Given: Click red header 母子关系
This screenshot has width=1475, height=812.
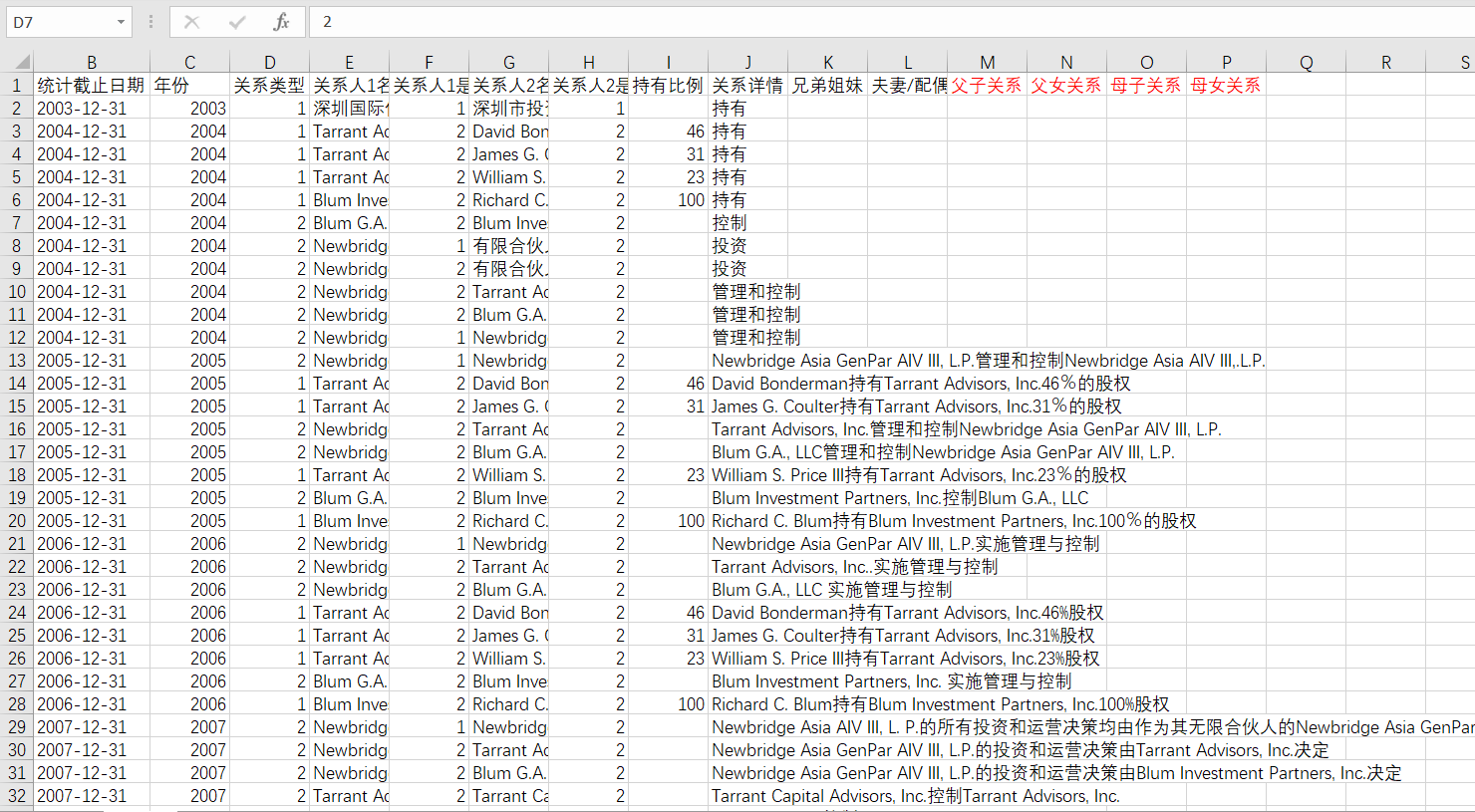Looking at the screenshot, I should 1146,86.
